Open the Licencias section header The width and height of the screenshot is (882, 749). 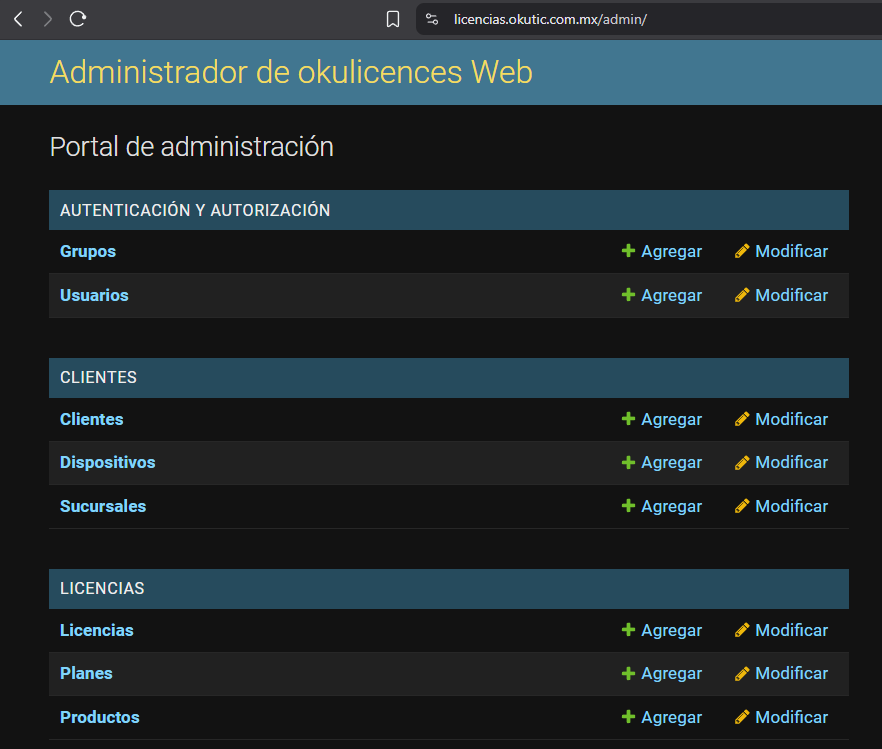pos(102,588)
